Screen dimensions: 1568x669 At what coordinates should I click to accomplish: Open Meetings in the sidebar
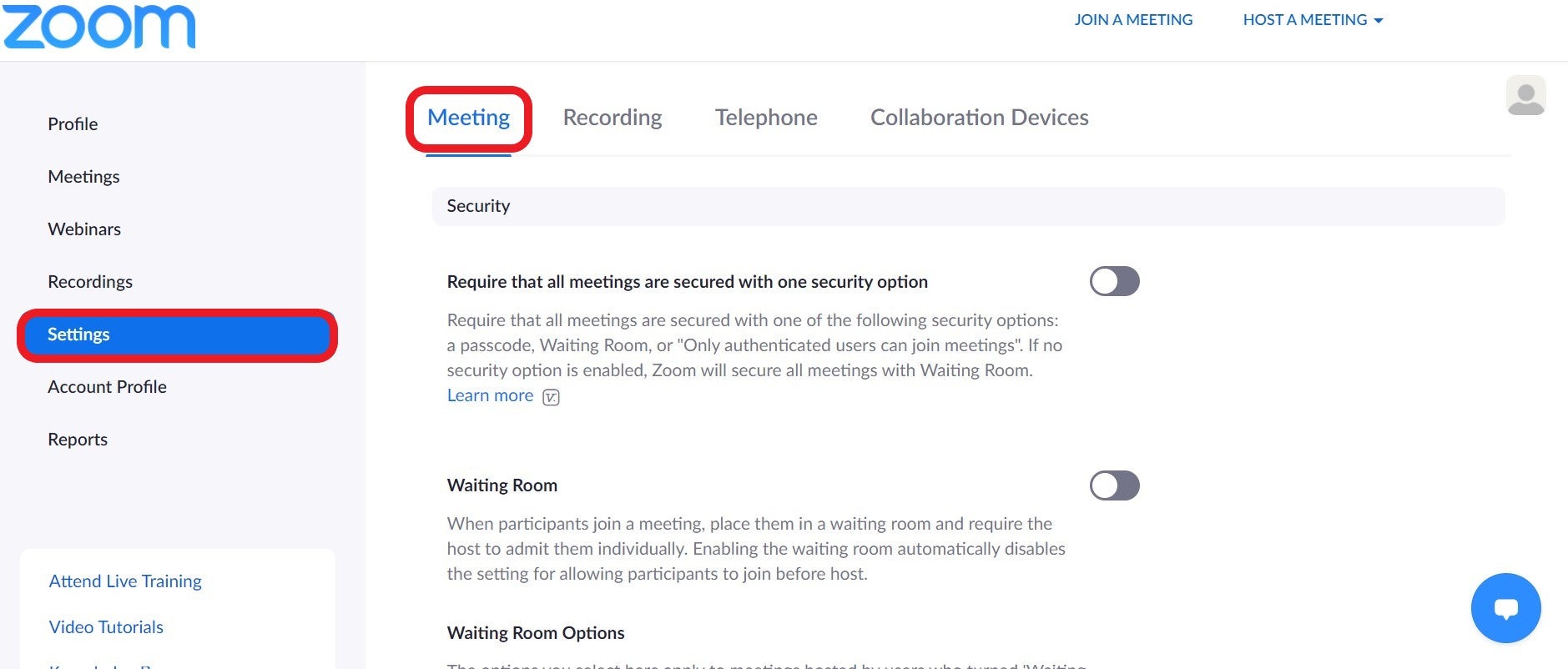(x=83, y=177)
